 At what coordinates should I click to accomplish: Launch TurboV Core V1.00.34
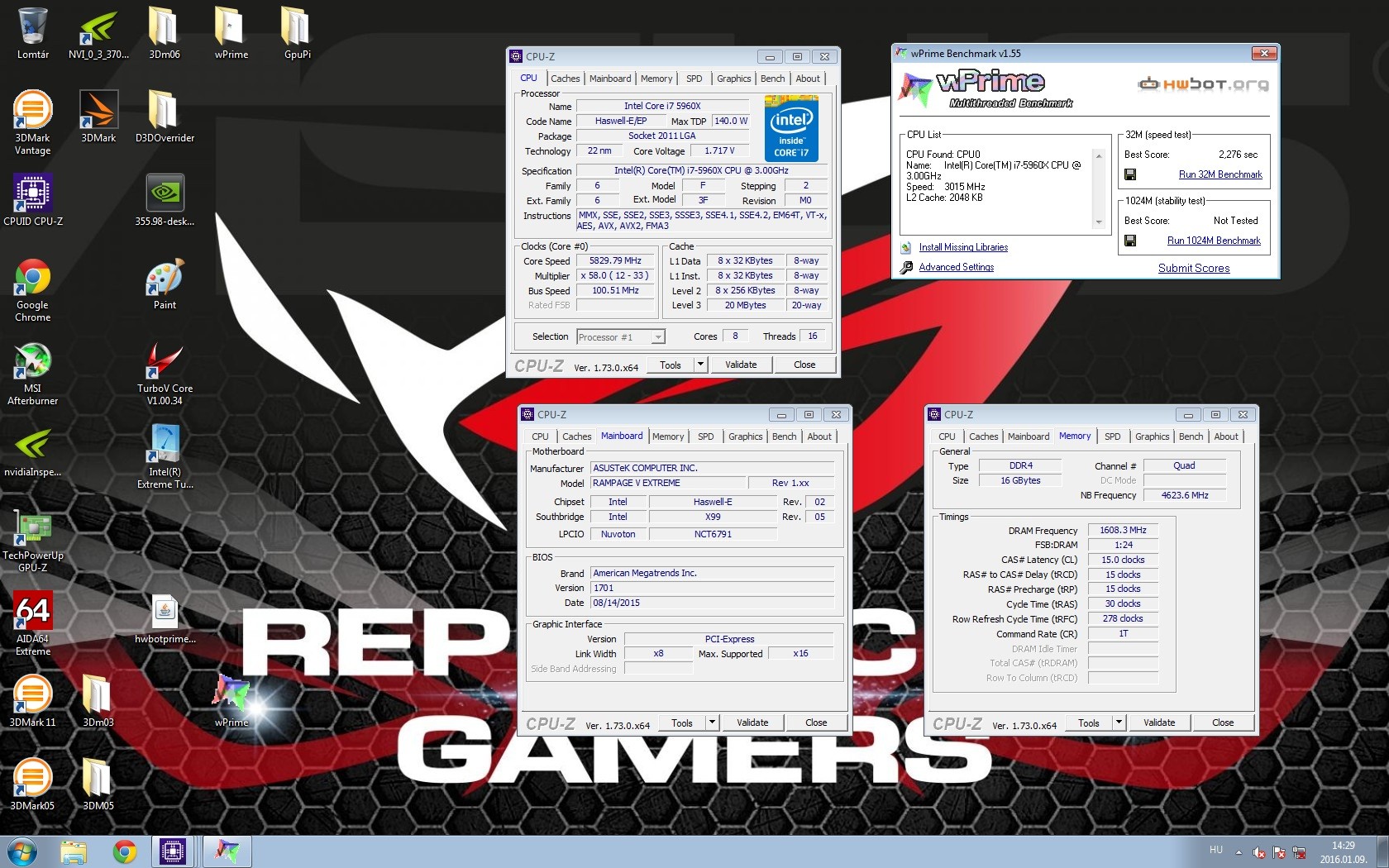tap(165, 373)
